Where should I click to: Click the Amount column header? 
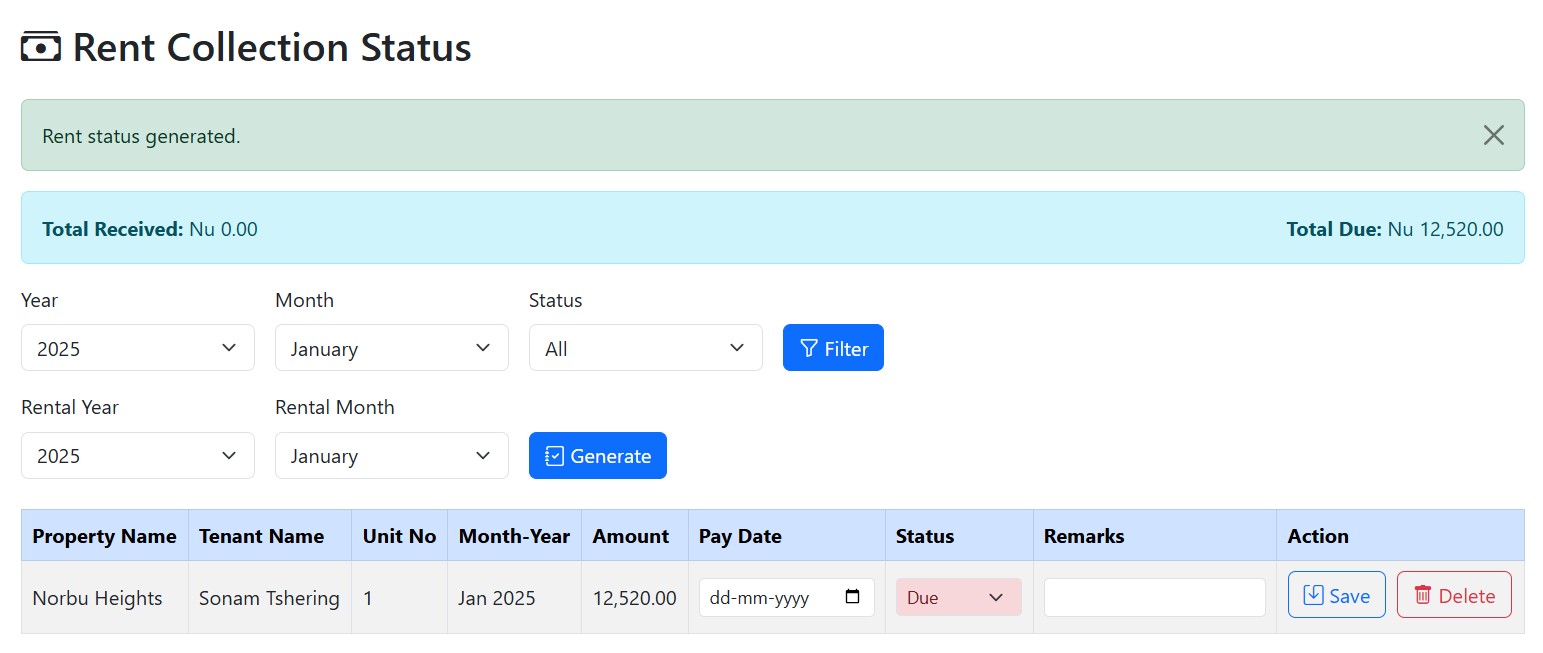click(630, 536)
